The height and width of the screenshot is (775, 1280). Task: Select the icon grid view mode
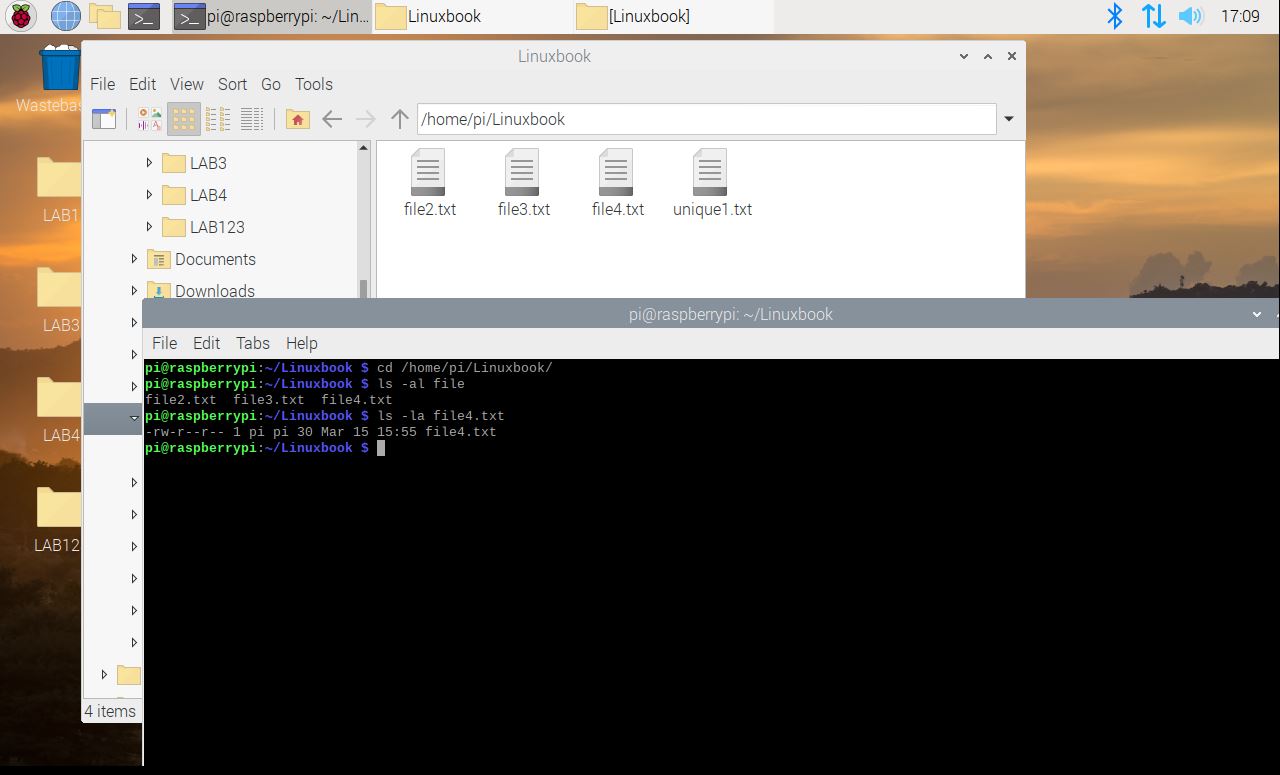[x=184, y=118]
